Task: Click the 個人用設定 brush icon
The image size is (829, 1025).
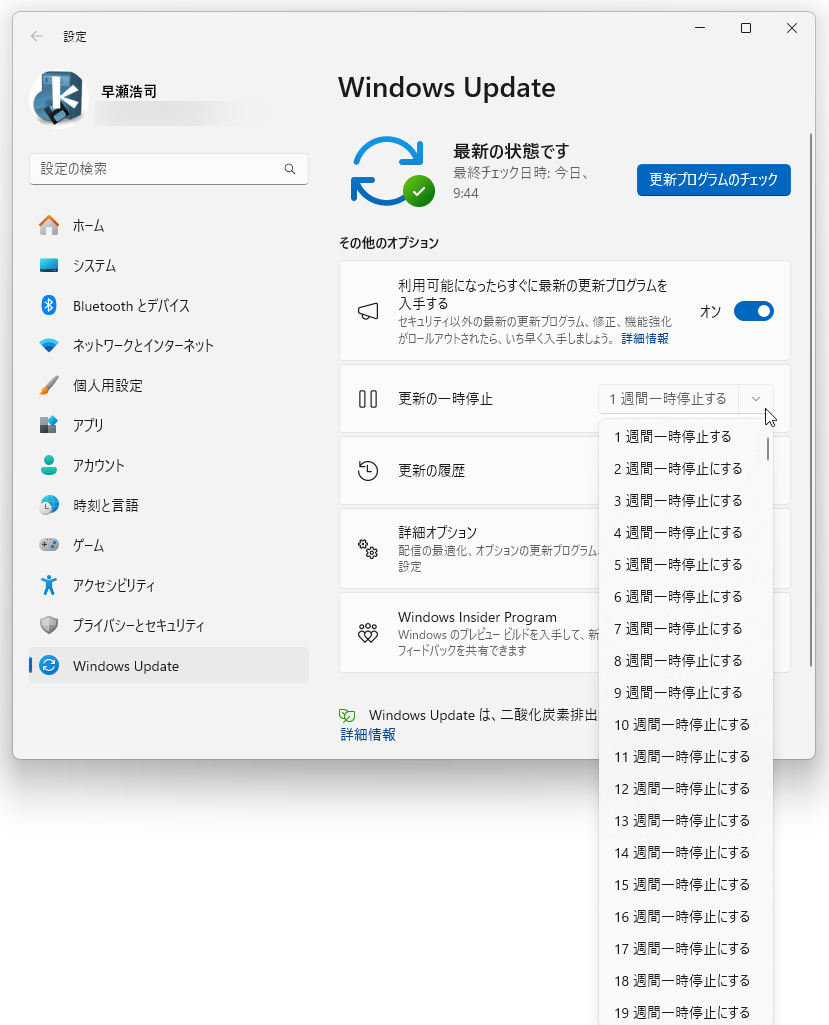Action: [x=49, y=385]
